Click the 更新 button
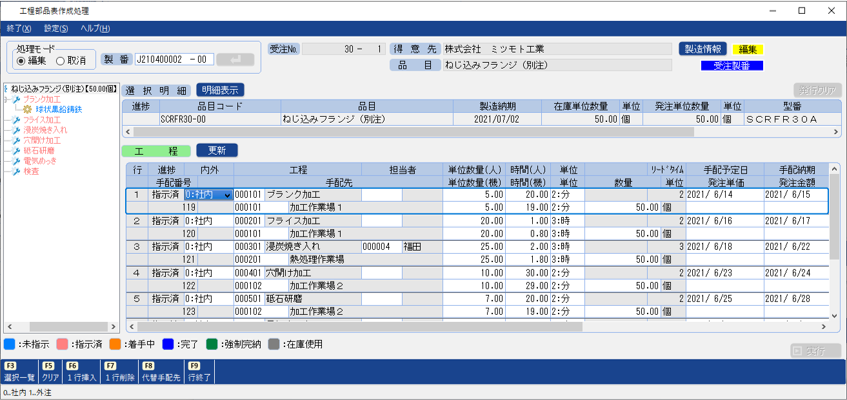847x400 pixels. pyautogui.click(x=217, y=151)
